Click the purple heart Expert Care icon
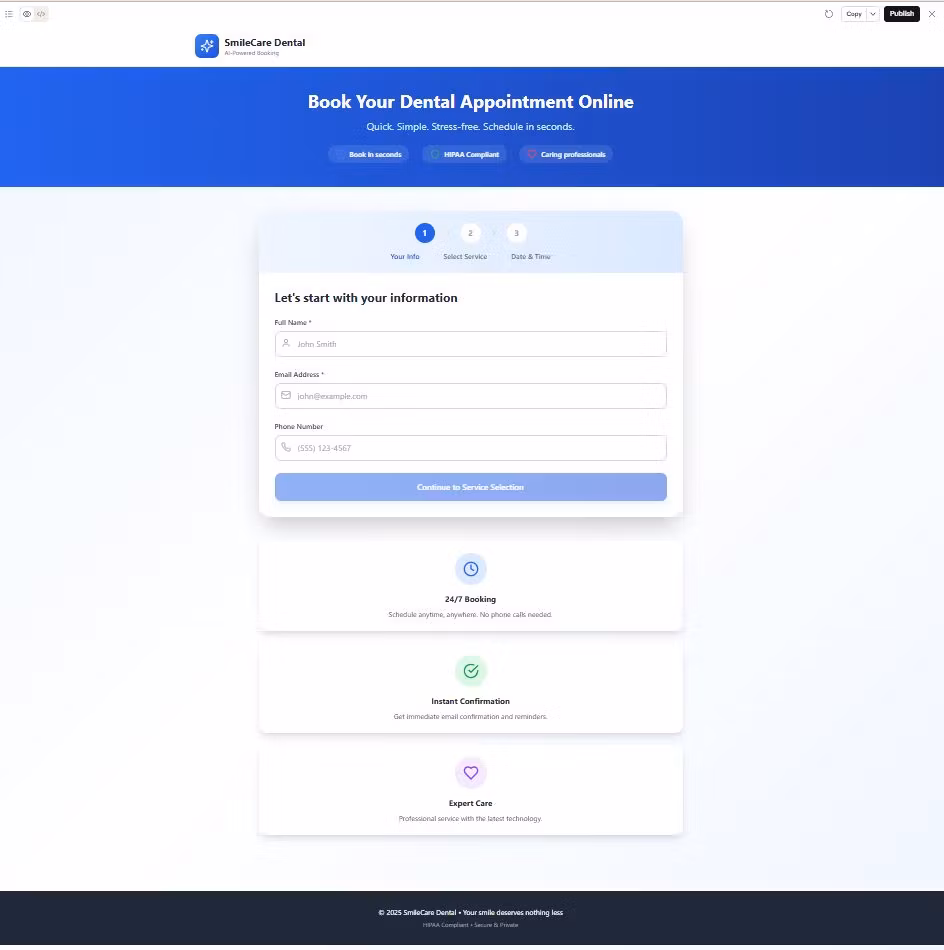 (x=470, y=773)
